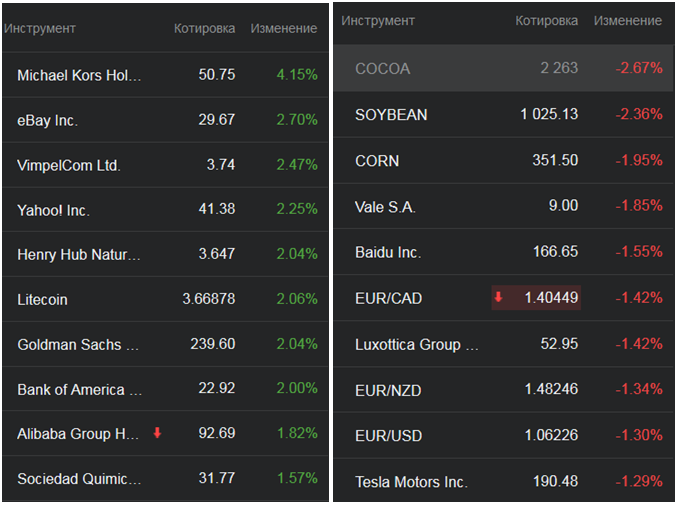
Task: Choose the CORN commodity row
Action: (x=377, y=161)
